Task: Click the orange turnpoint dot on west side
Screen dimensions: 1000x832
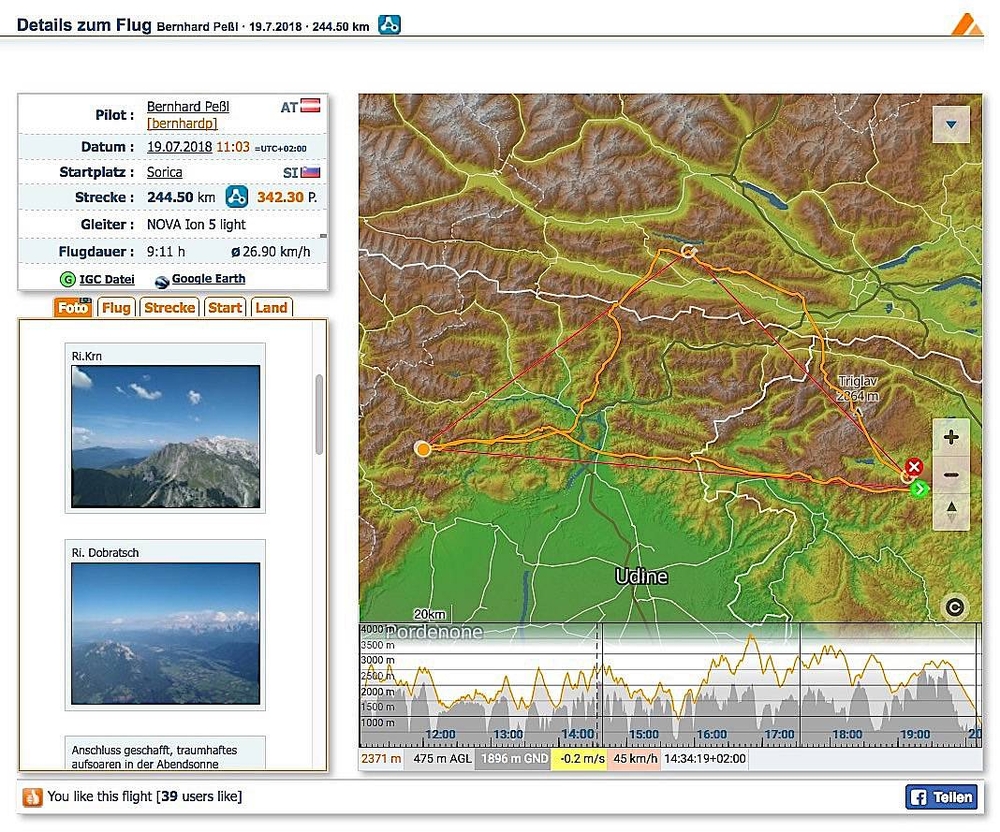Action: tap(422, 449)
